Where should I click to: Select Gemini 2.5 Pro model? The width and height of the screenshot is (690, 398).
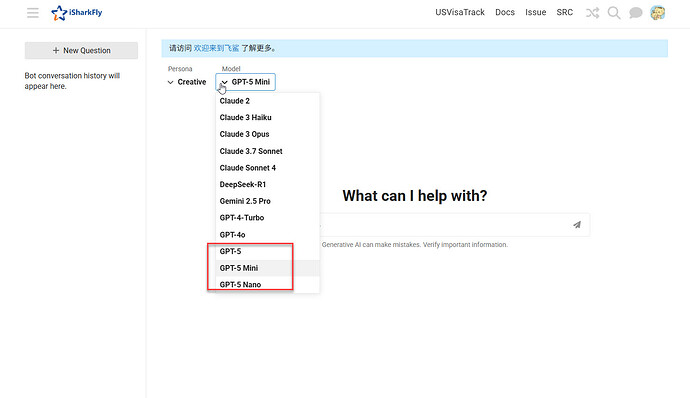click(x=268, y=201)
